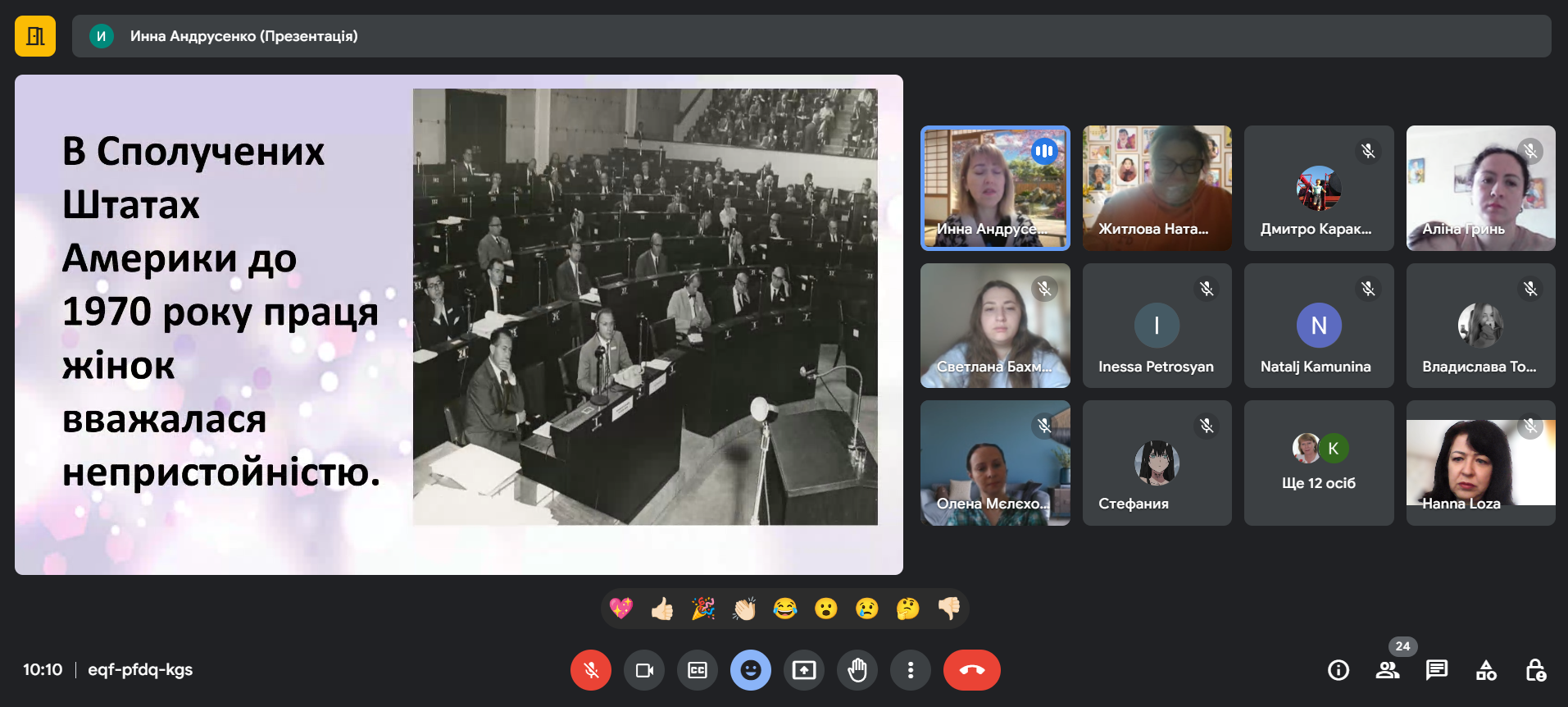Open the chat panel
The width and height of the screenshot is (1568, 707).
click(1437, 670)
